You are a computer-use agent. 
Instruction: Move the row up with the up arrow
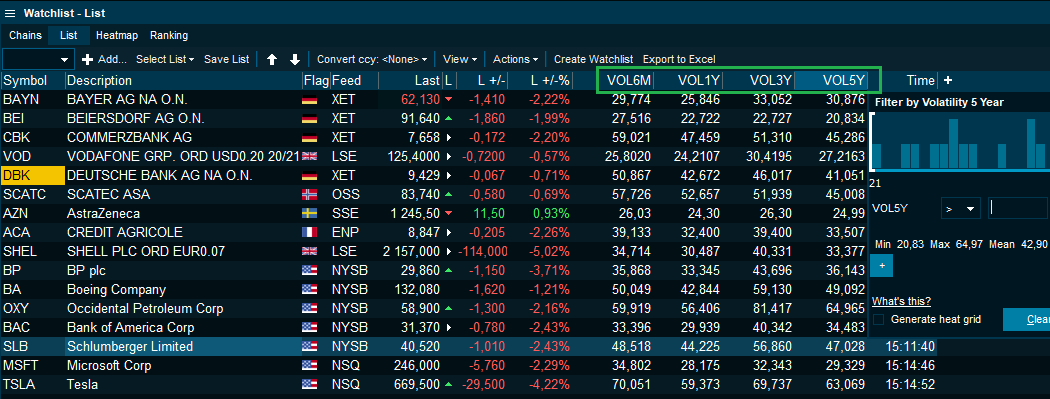[x=272, y=60]
